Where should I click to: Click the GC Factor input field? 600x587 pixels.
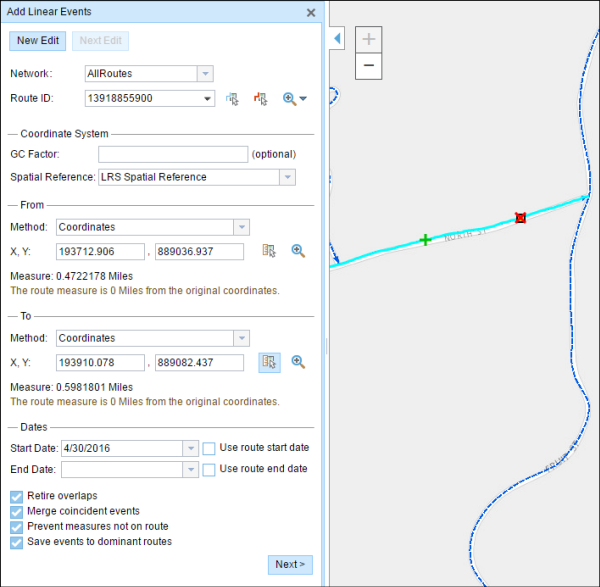coord(172,154)
